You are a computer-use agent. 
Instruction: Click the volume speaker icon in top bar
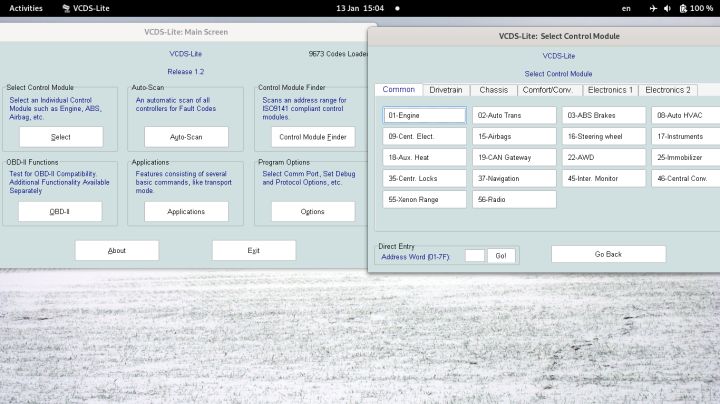(x=667, y=8)
